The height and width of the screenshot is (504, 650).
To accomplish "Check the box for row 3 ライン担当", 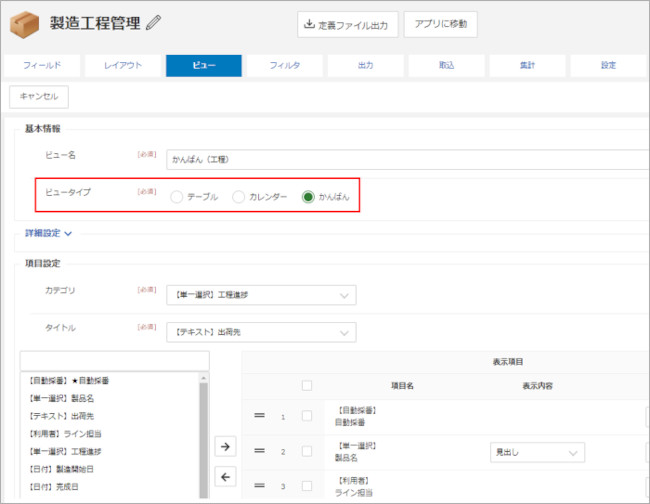I will click(307, 485).
